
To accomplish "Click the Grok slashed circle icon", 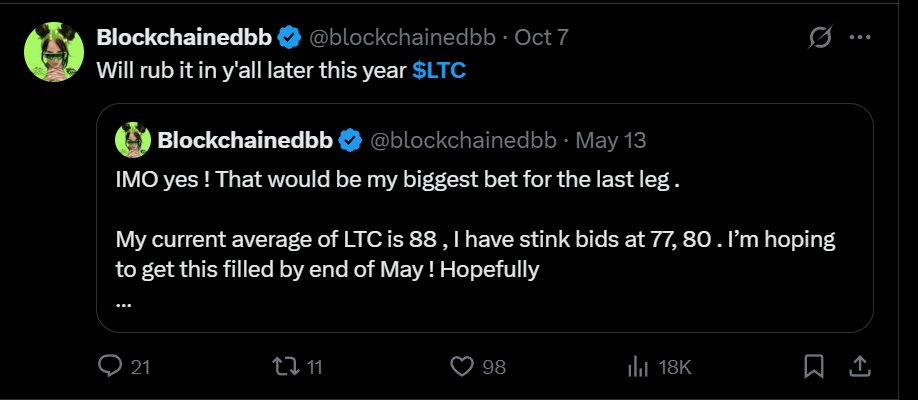I will point(819,39).
